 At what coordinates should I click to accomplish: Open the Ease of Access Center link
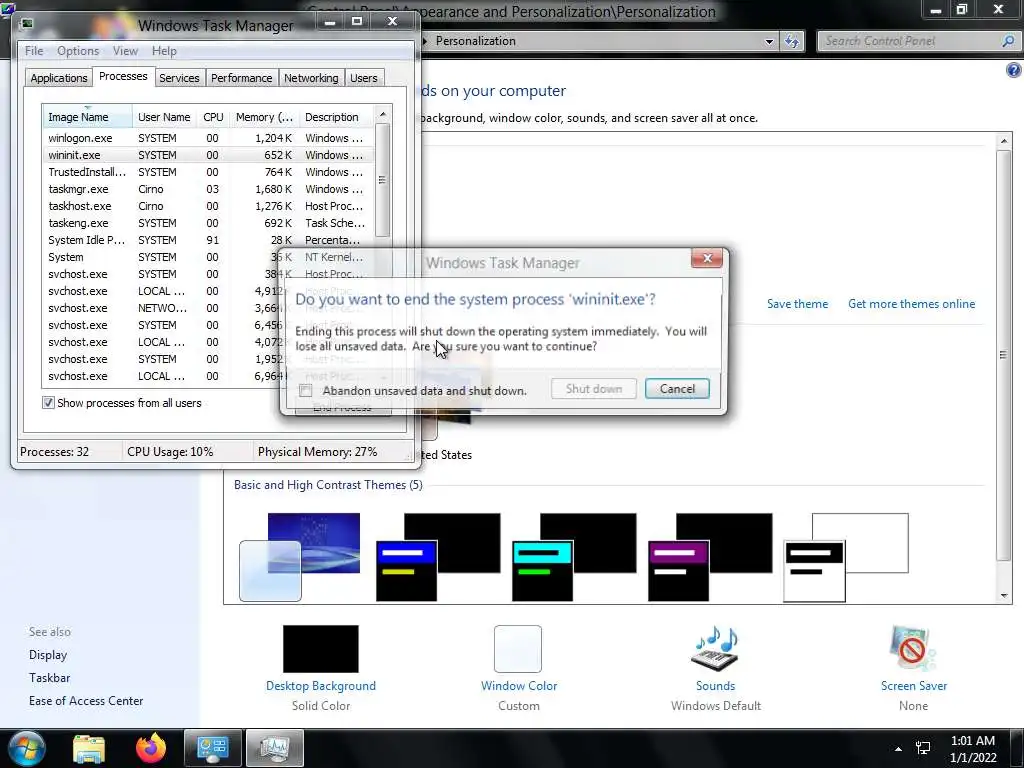pos(86,701)
